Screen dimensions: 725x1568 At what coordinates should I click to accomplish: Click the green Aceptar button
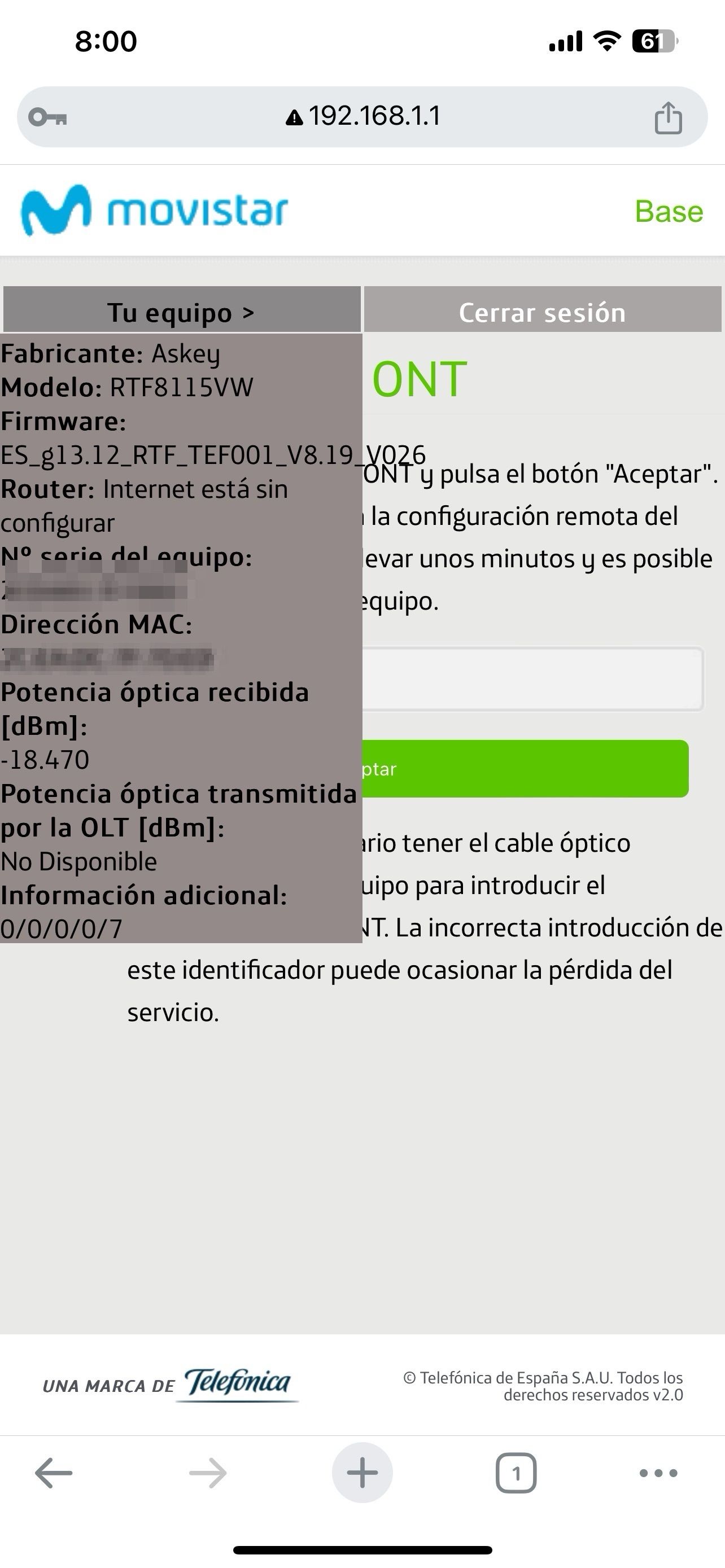525,769
